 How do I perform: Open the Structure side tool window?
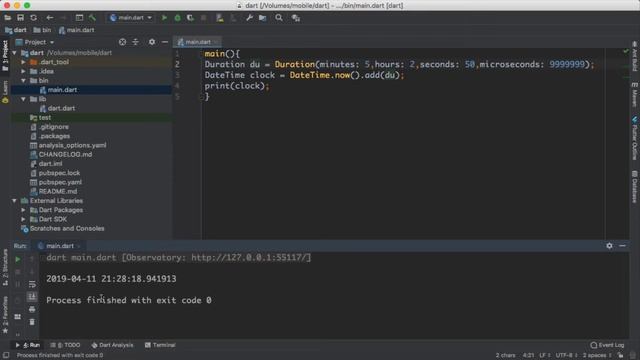[x=5, y=267]
